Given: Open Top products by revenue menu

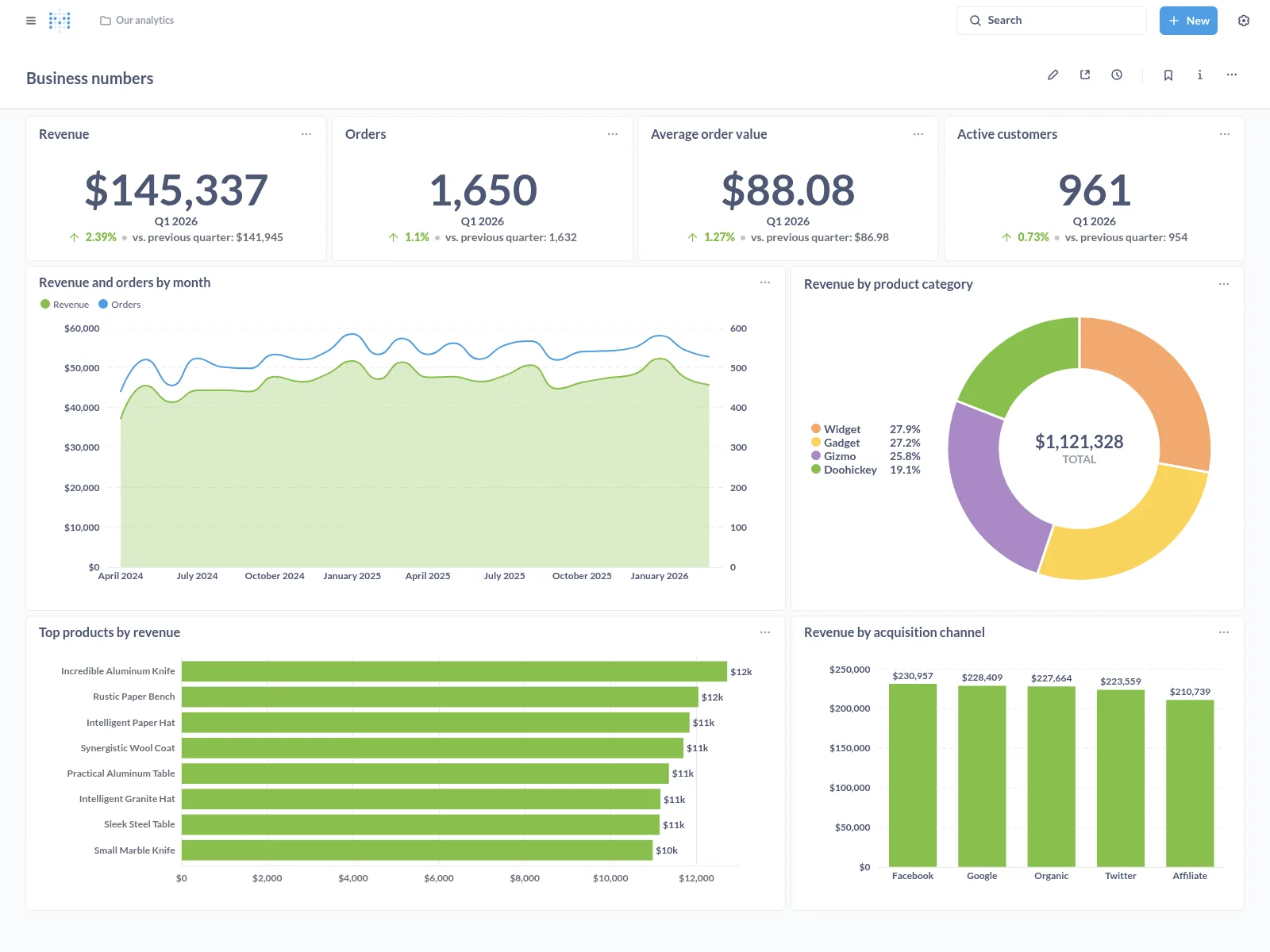Looking at the screenshot, I should click(x=765, y=632).
